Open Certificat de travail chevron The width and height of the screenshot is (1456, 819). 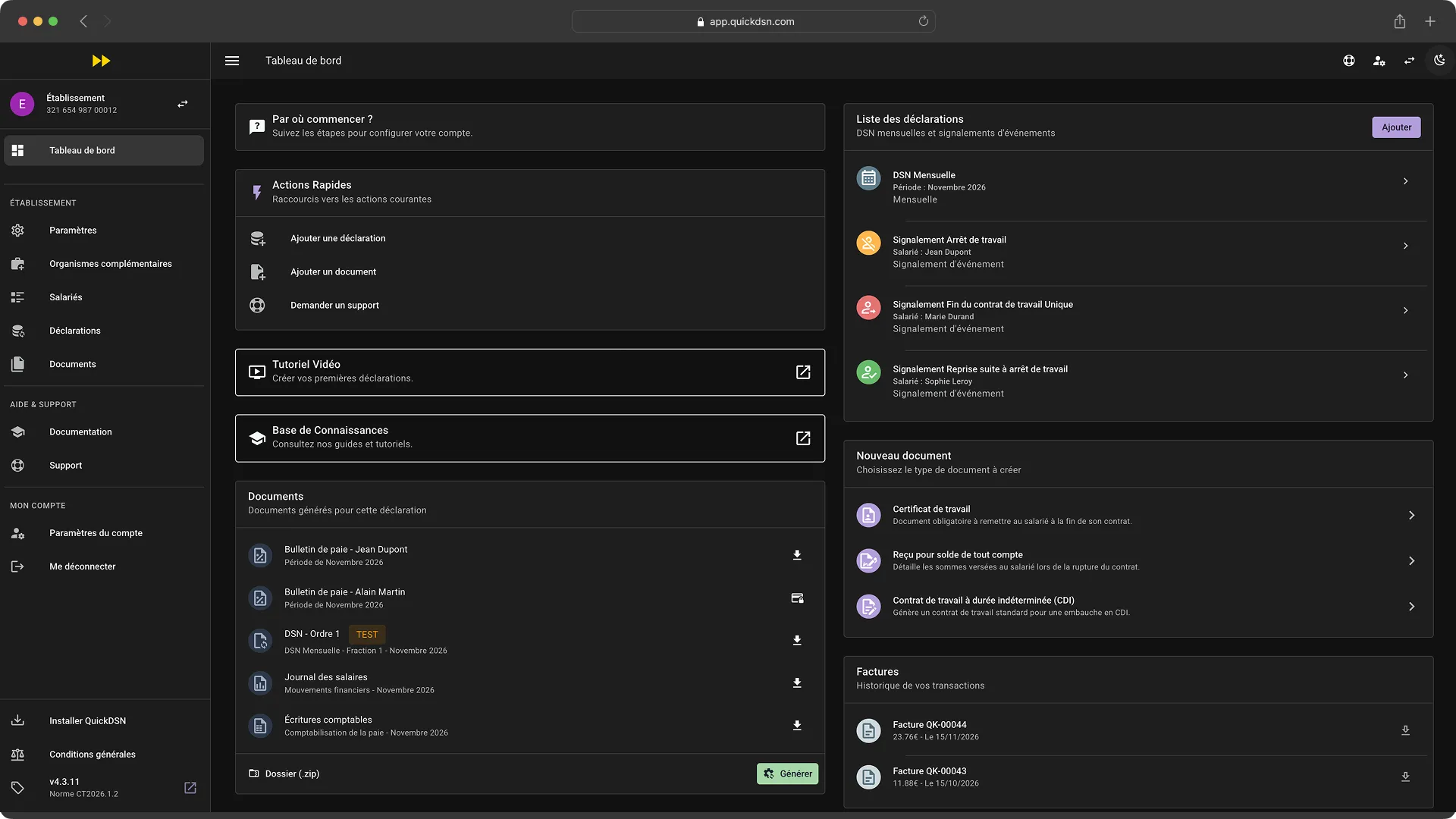[x=1411, y=515]
